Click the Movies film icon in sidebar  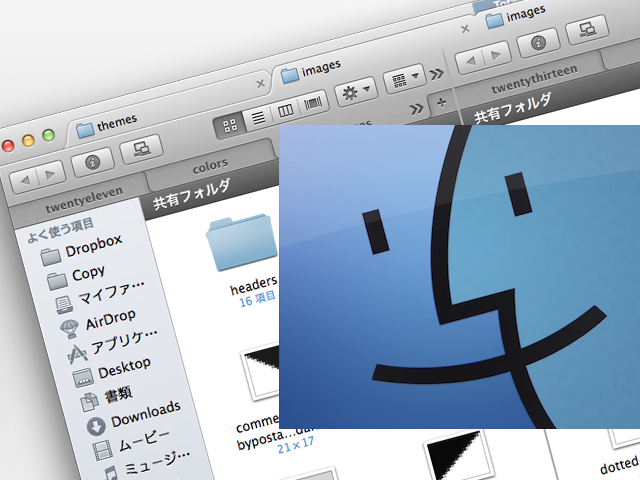click(x=102, y=451)
